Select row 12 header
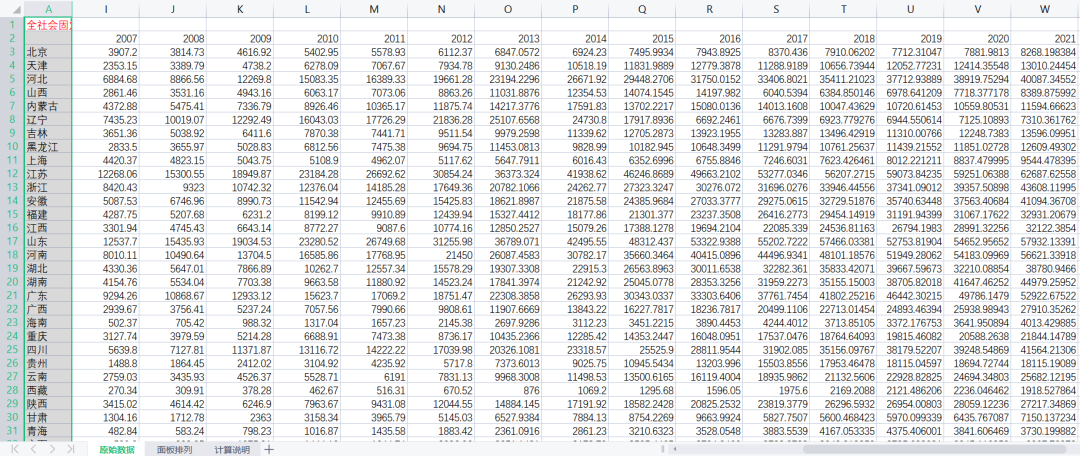Image resolution: width=1080 pixels, height=456 pixels. point(12,173)
